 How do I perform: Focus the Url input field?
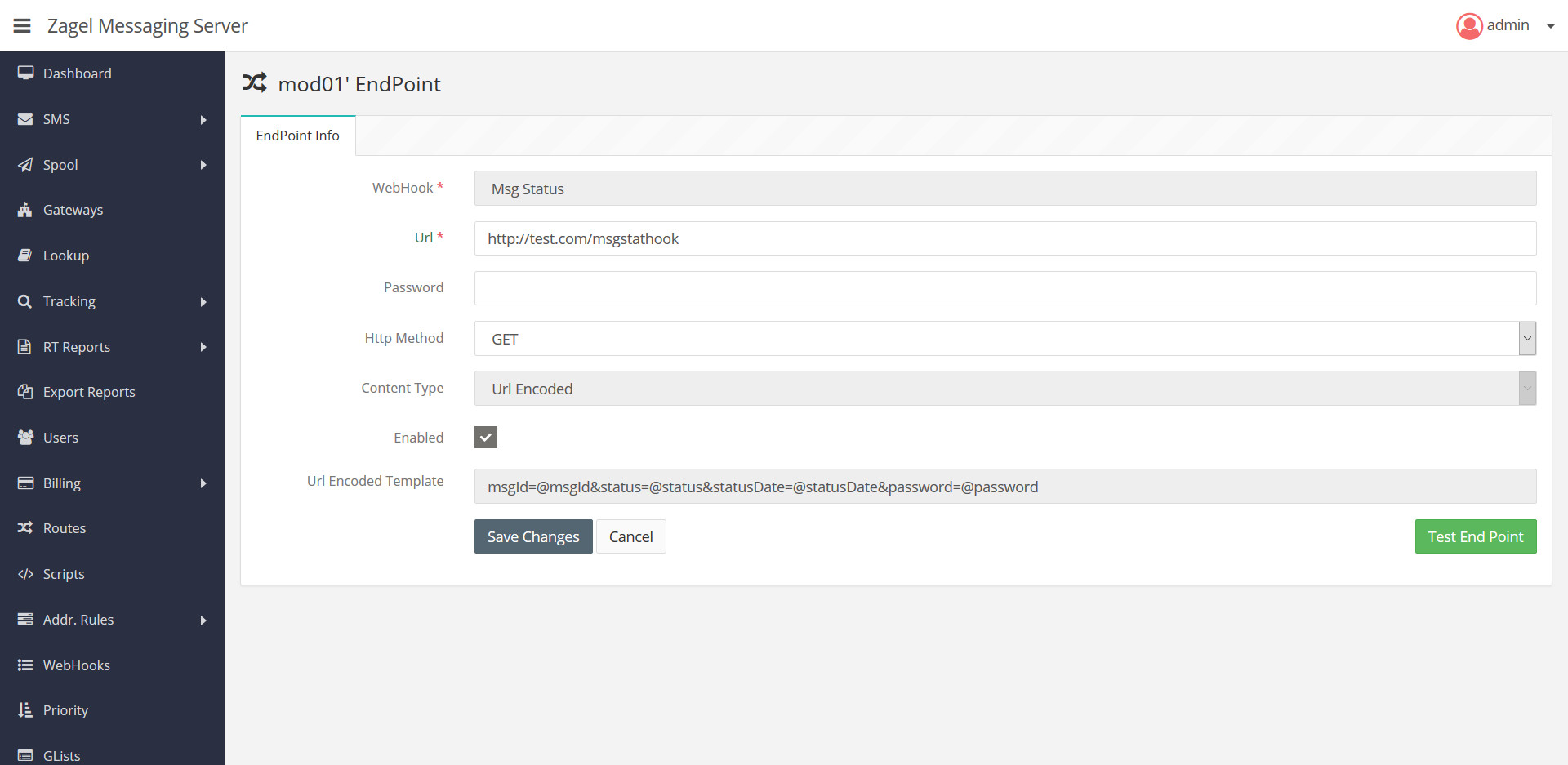point(1005,238)
